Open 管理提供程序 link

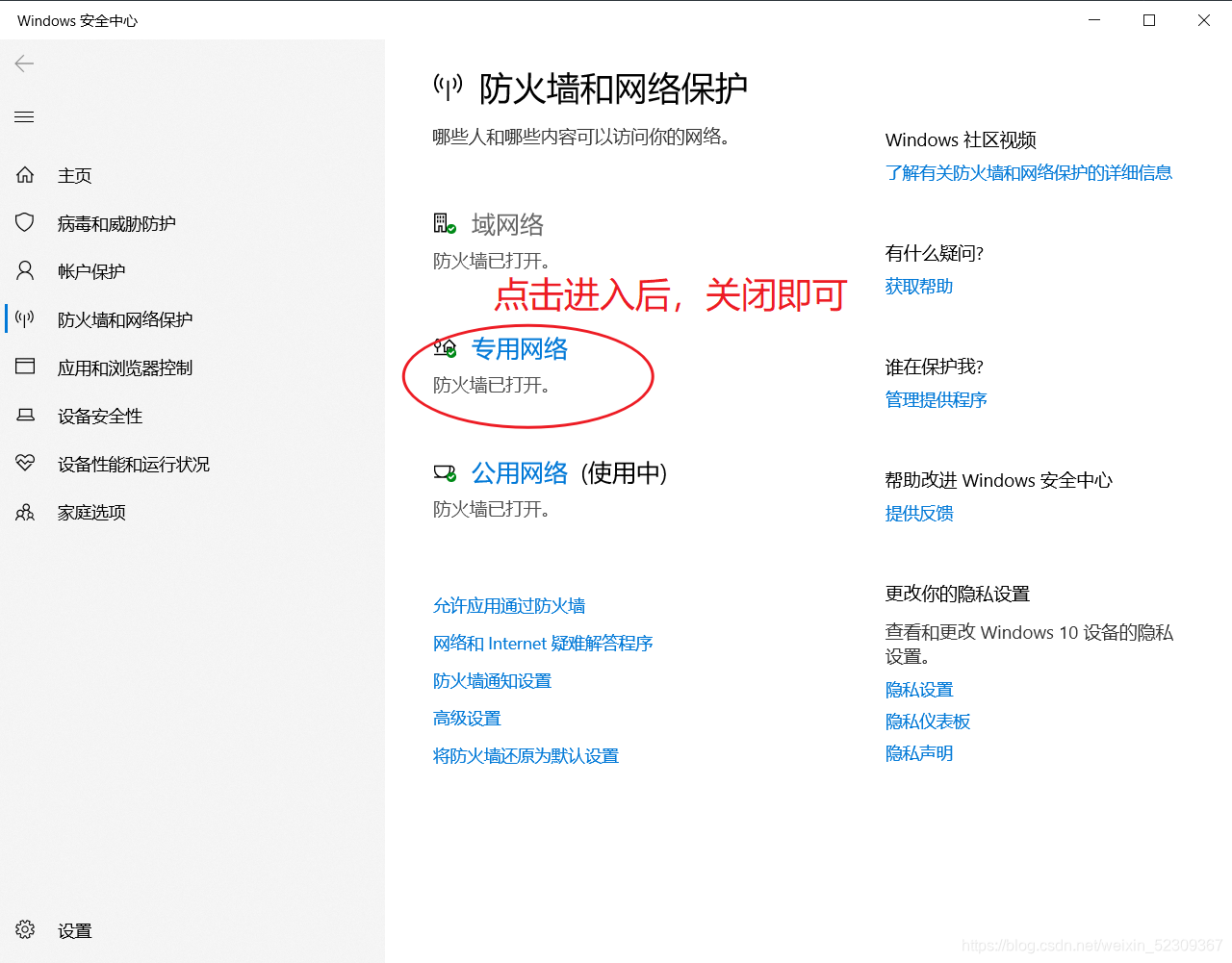(937, 399)
